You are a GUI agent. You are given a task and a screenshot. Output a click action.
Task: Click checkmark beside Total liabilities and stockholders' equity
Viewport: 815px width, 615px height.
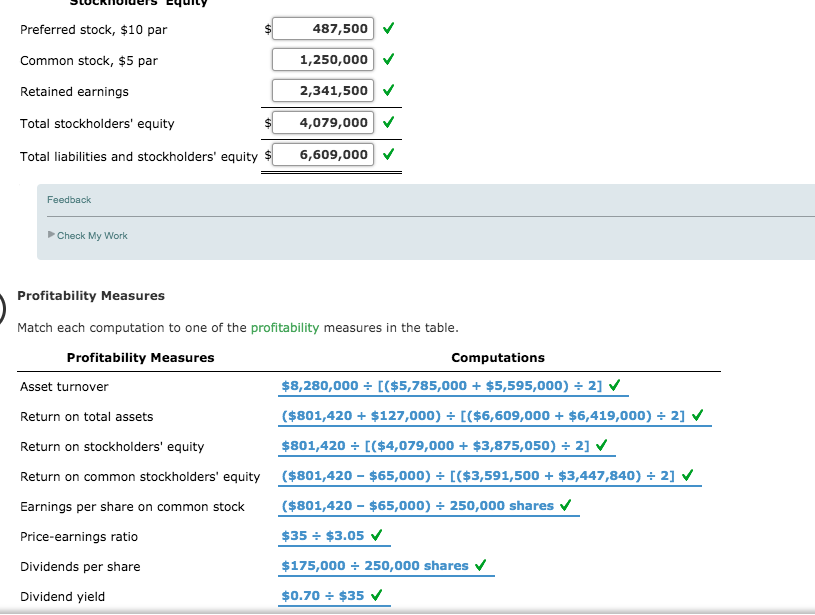coord(388,154)
